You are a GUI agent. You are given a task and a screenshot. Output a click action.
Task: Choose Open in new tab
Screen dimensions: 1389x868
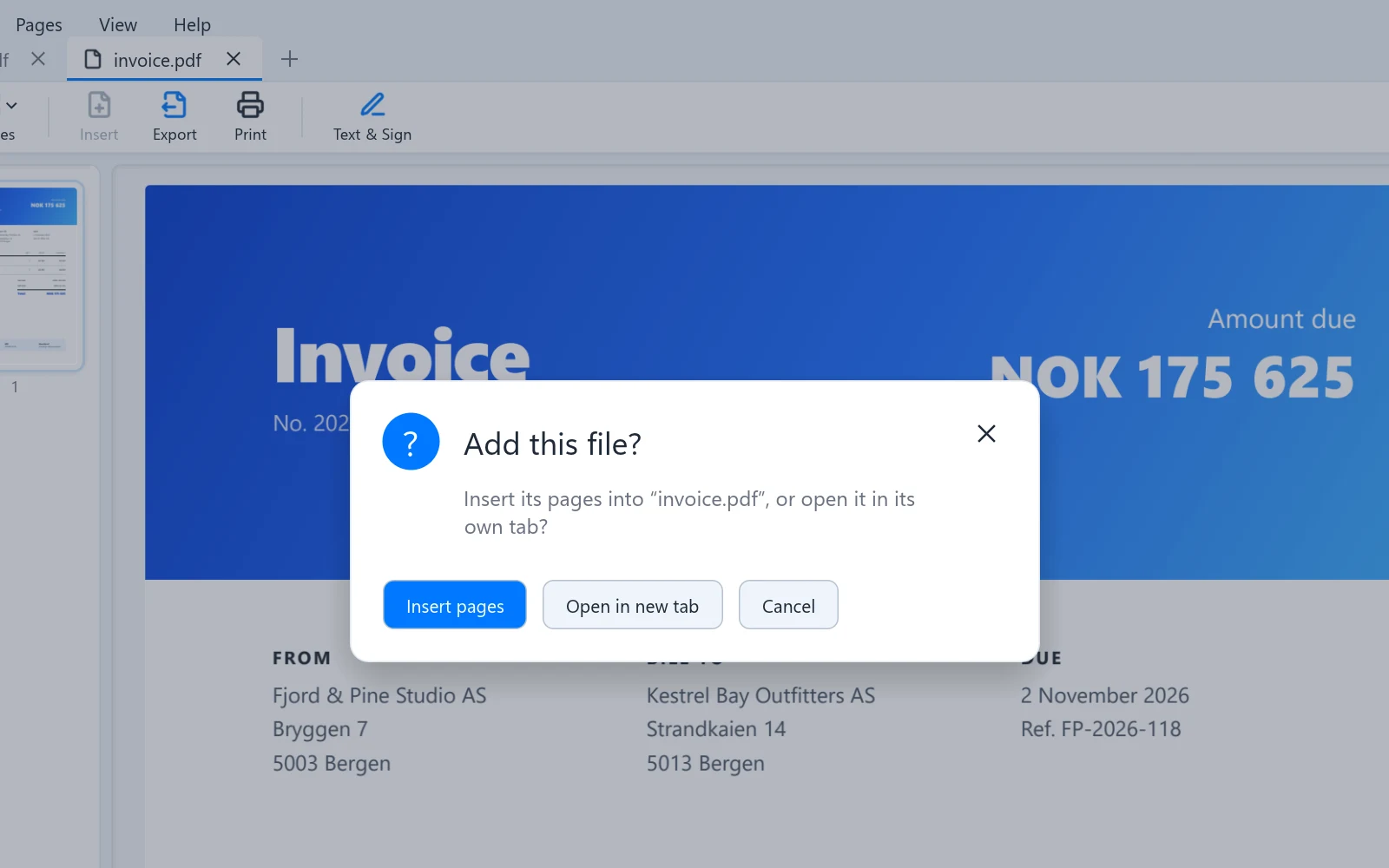click(x=632, y=605)
